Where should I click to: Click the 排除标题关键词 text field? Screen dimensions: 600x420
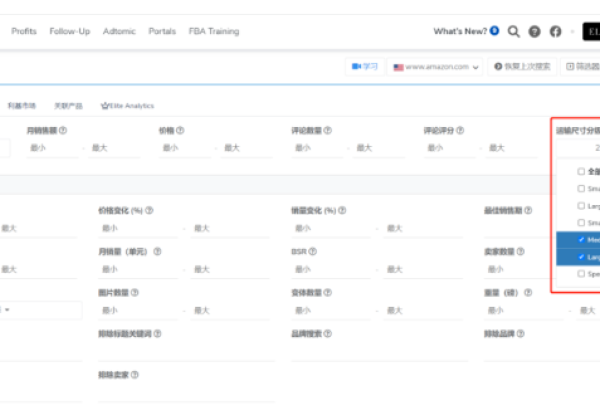186,353
